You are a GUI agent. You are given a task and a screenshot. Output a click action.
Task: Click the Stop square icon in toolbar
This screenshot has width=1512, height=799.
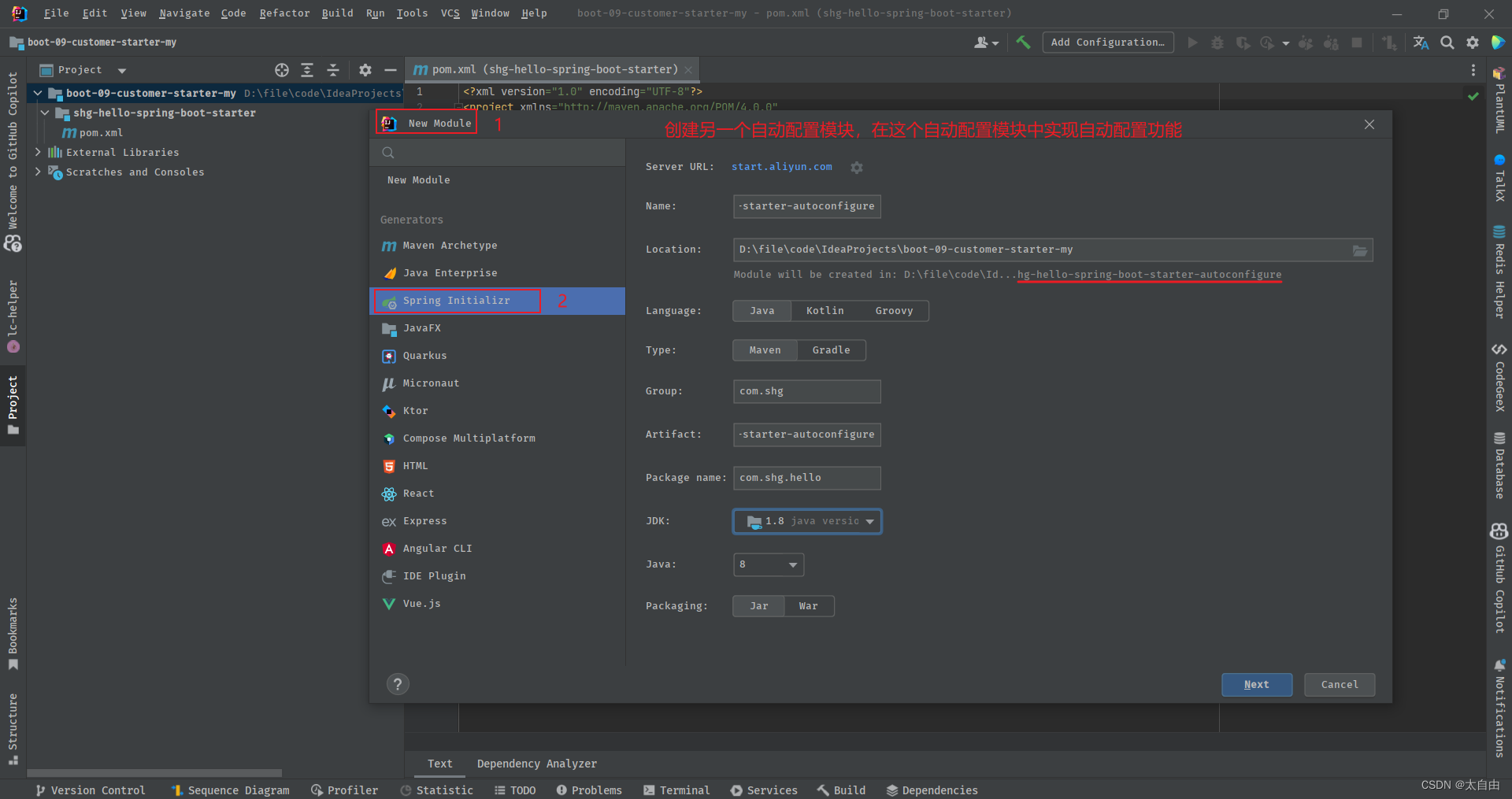(1357, 43)
